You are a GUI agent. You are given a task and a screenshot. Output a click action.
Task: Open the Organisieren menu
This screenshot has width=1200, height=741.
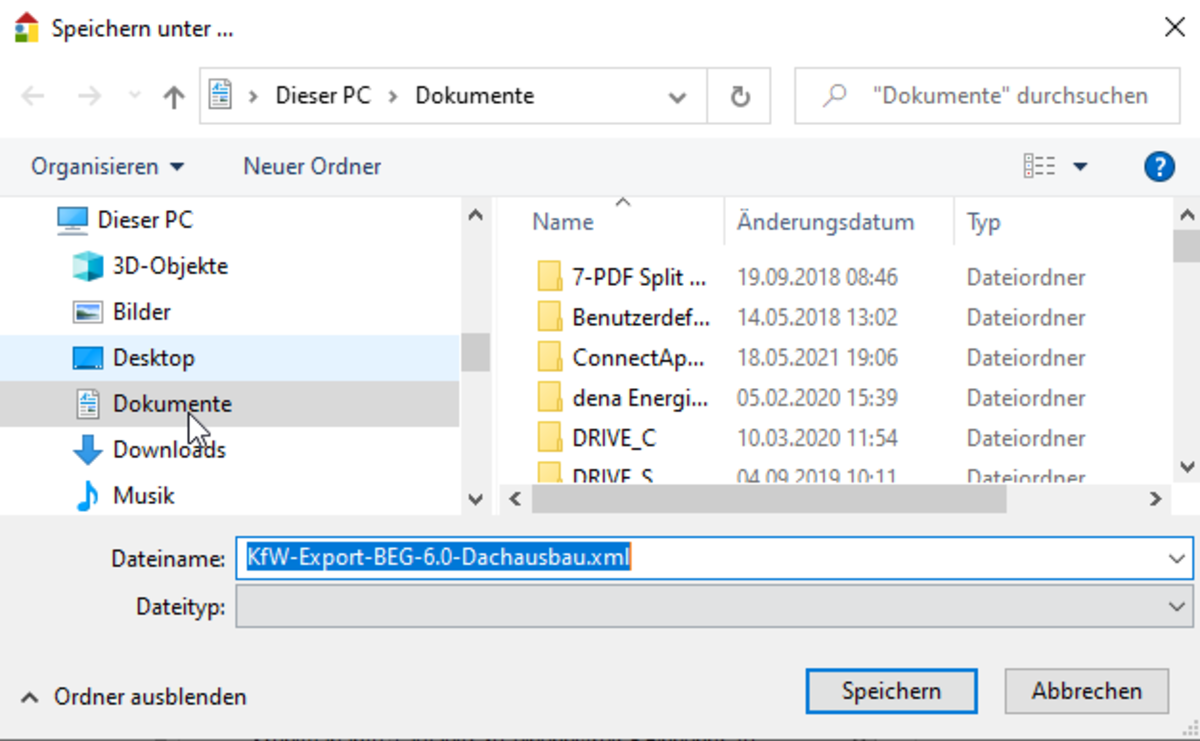107,166
